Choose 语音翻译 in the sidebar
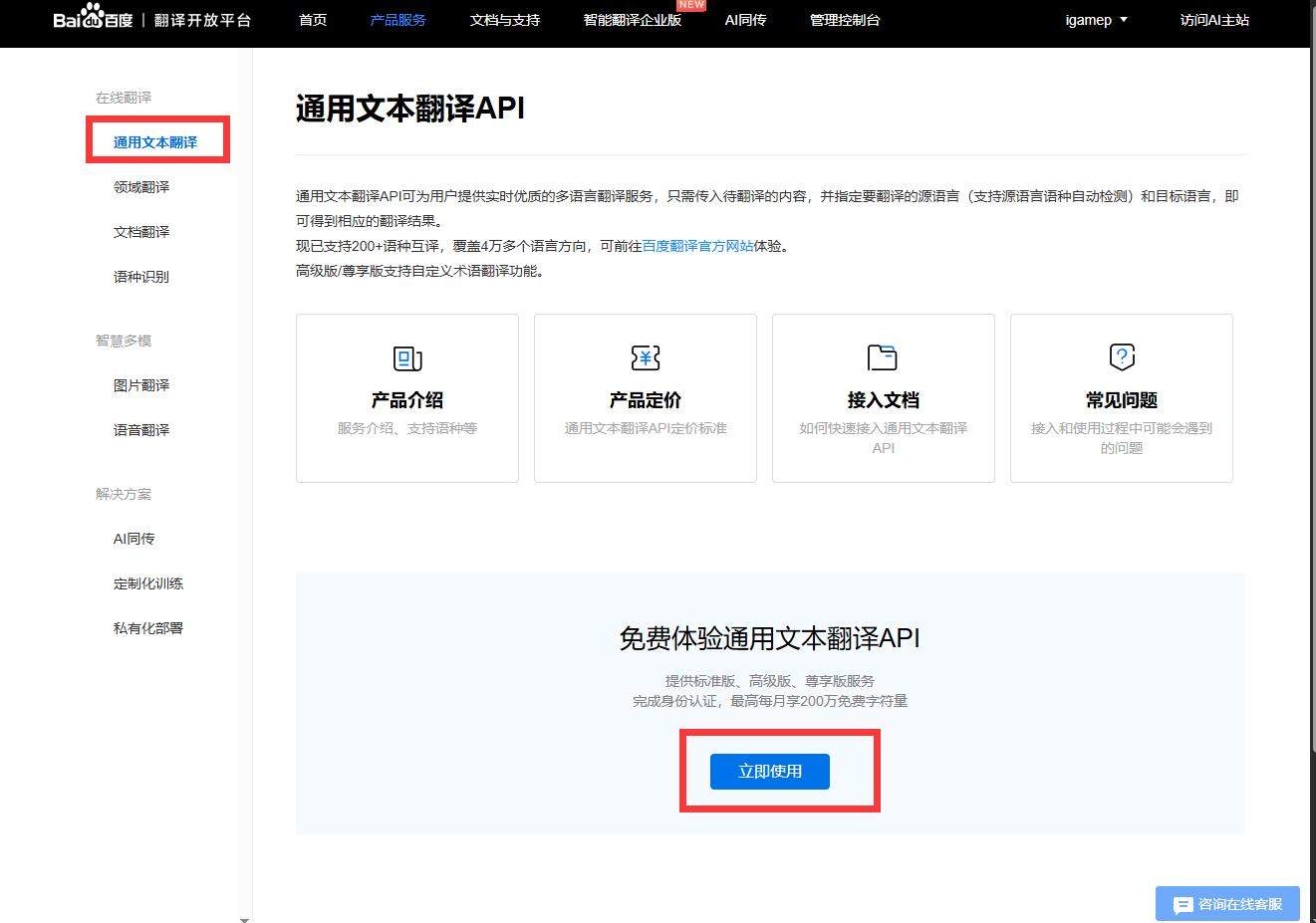 click(x=141, y=430)
